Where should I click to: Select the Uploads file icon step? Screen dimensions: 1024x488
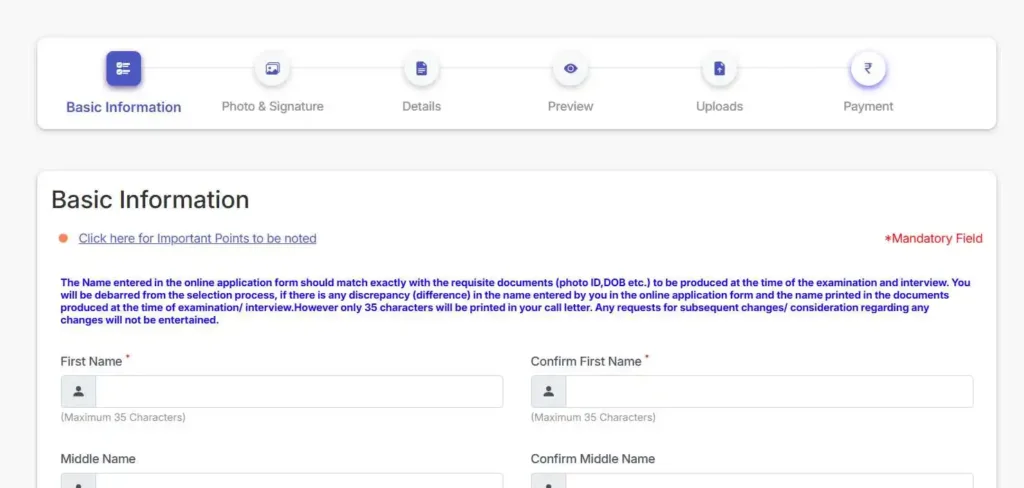[x=720, y=69]
